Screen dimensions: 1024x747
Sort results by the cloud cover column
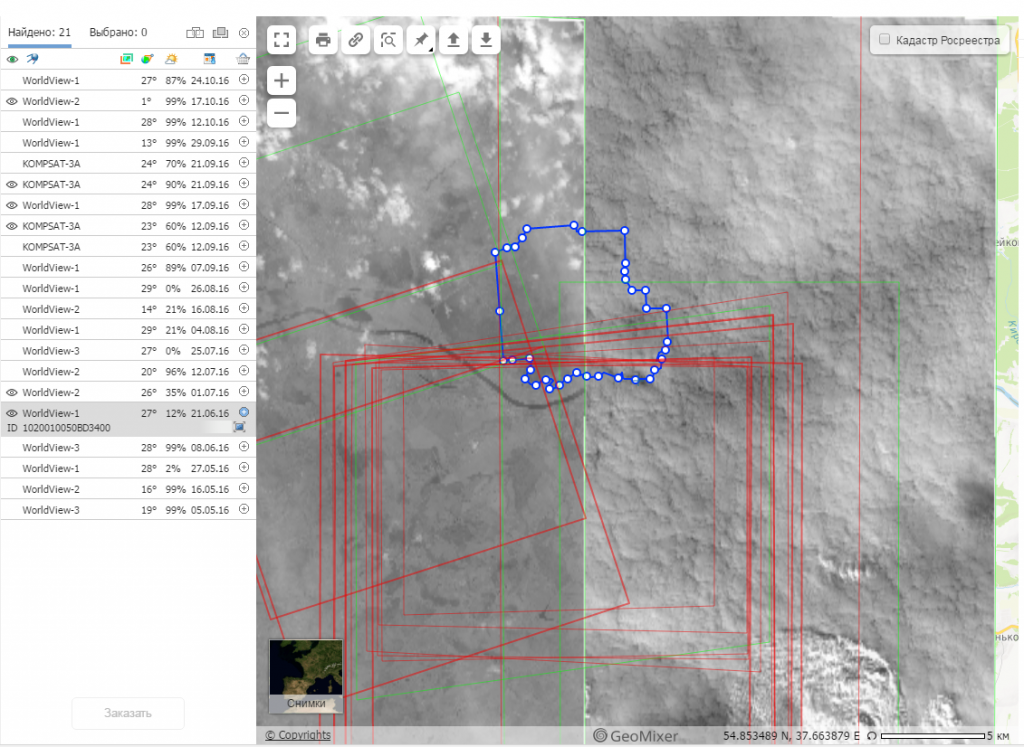click(x=173, y=59)
